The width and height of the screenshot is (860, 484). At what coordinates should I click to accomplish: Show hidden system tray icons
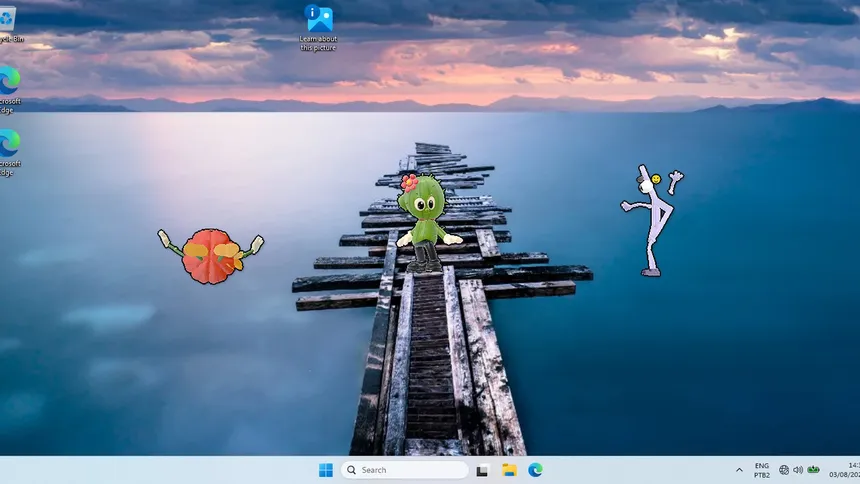(x=739, y=470)
